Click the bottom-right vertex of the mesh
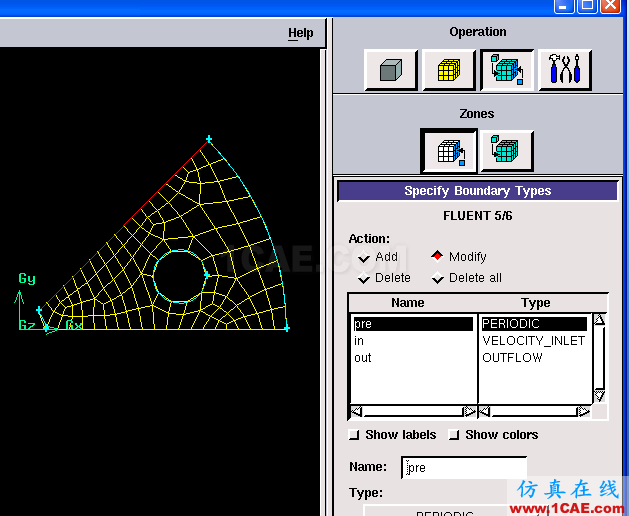The width and height of the screenshot is (629, 516). click(287, 329)
